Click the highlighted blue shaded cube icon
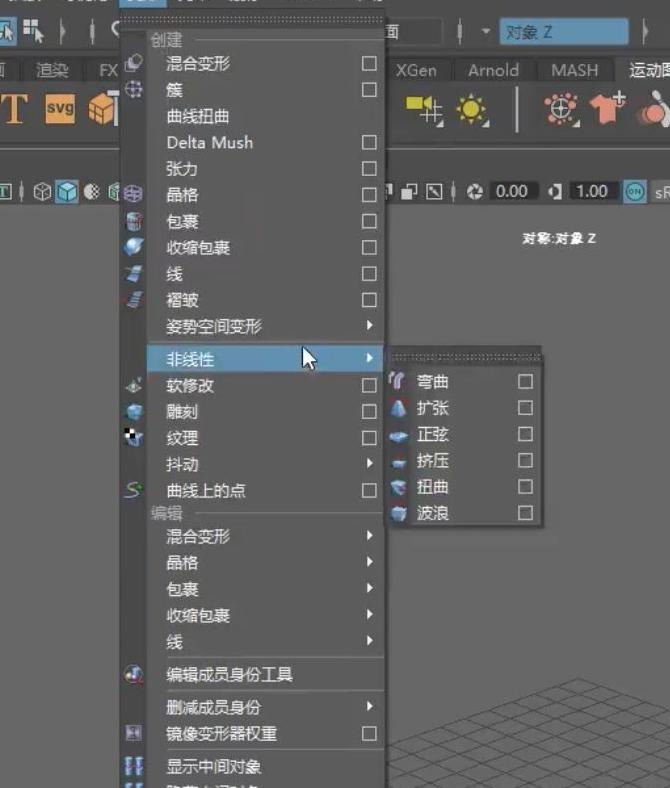The height and width of the screenshot is (788, 670). pos(67,192)
